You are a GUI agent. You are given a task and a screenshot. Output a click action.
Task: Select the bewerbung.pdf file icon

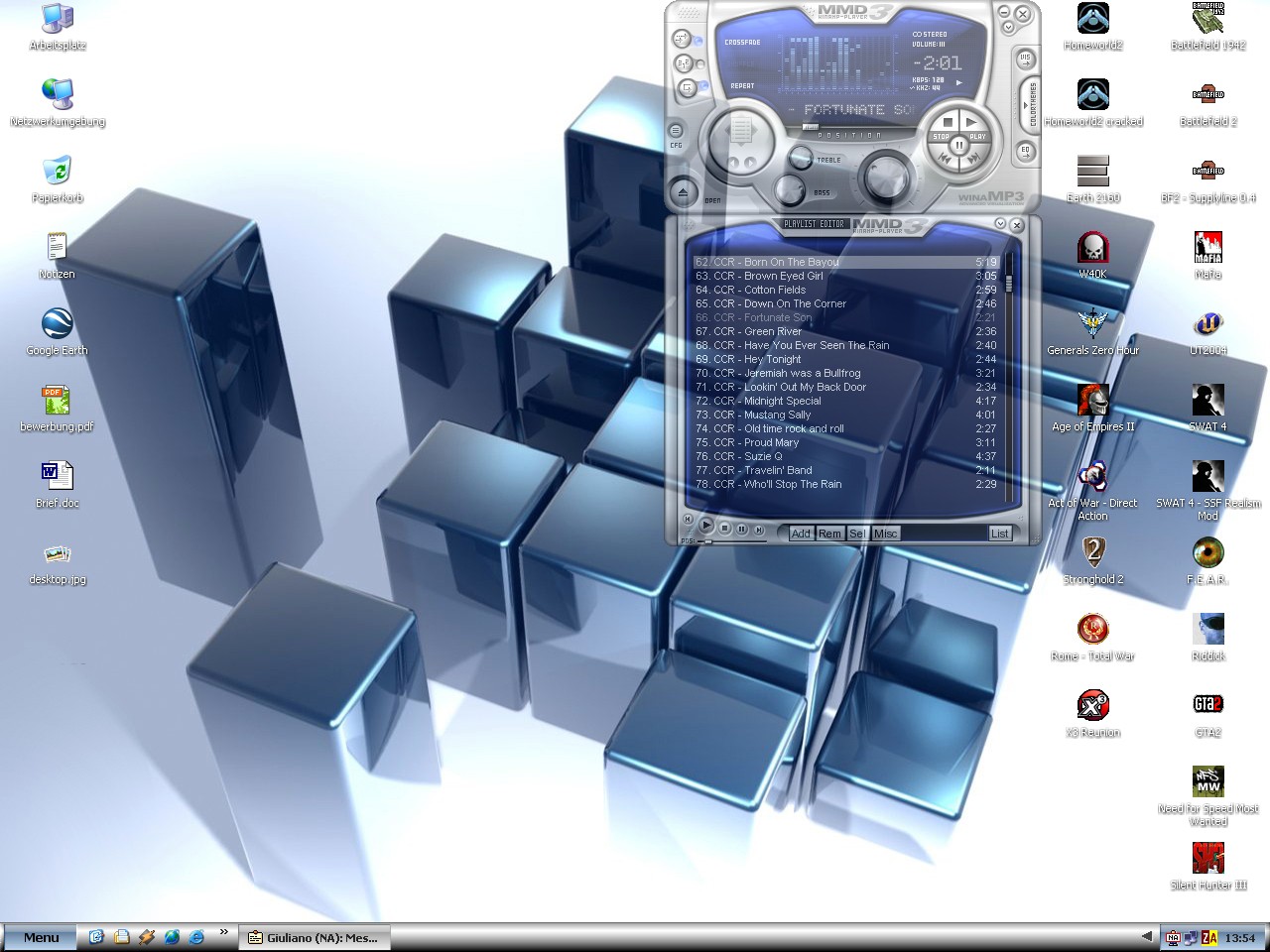coord(58,409)
